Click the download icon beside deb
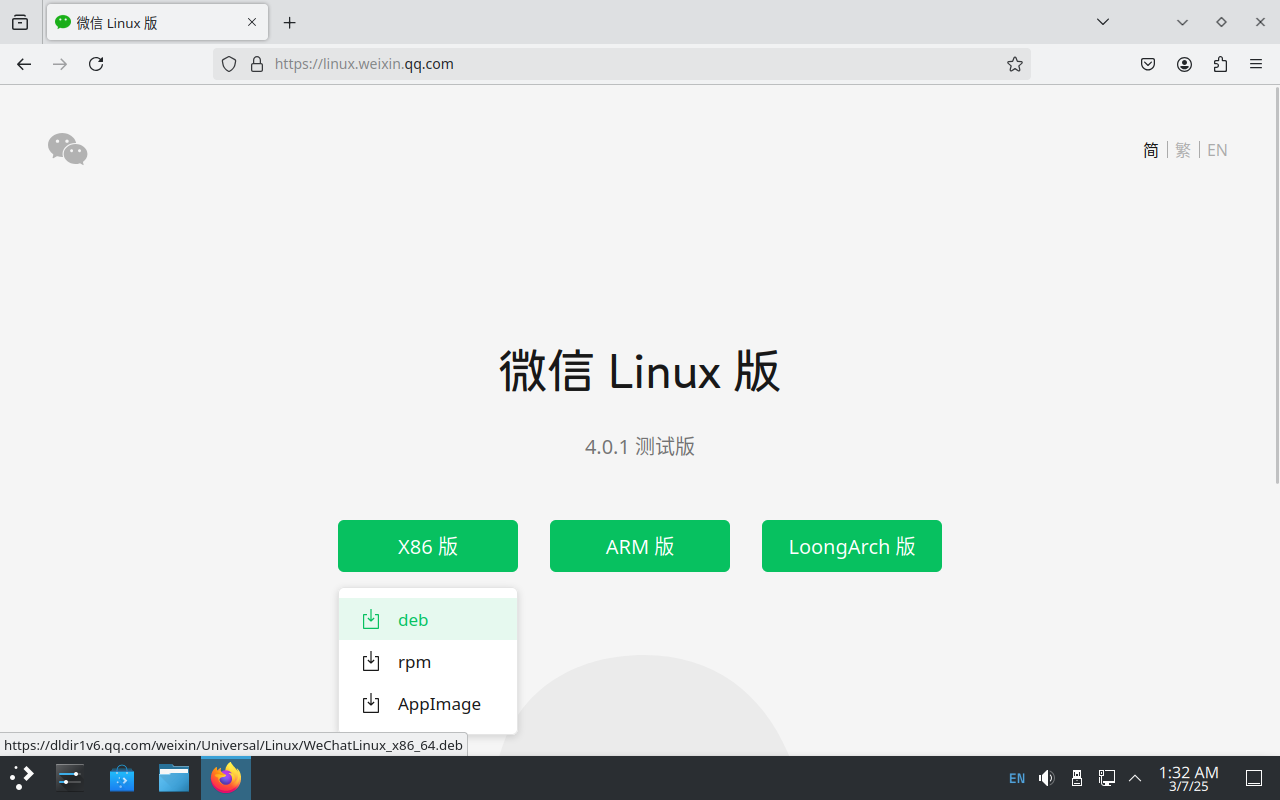The height and width of the screenshot is (800, 1280). (x=371, y=619)
